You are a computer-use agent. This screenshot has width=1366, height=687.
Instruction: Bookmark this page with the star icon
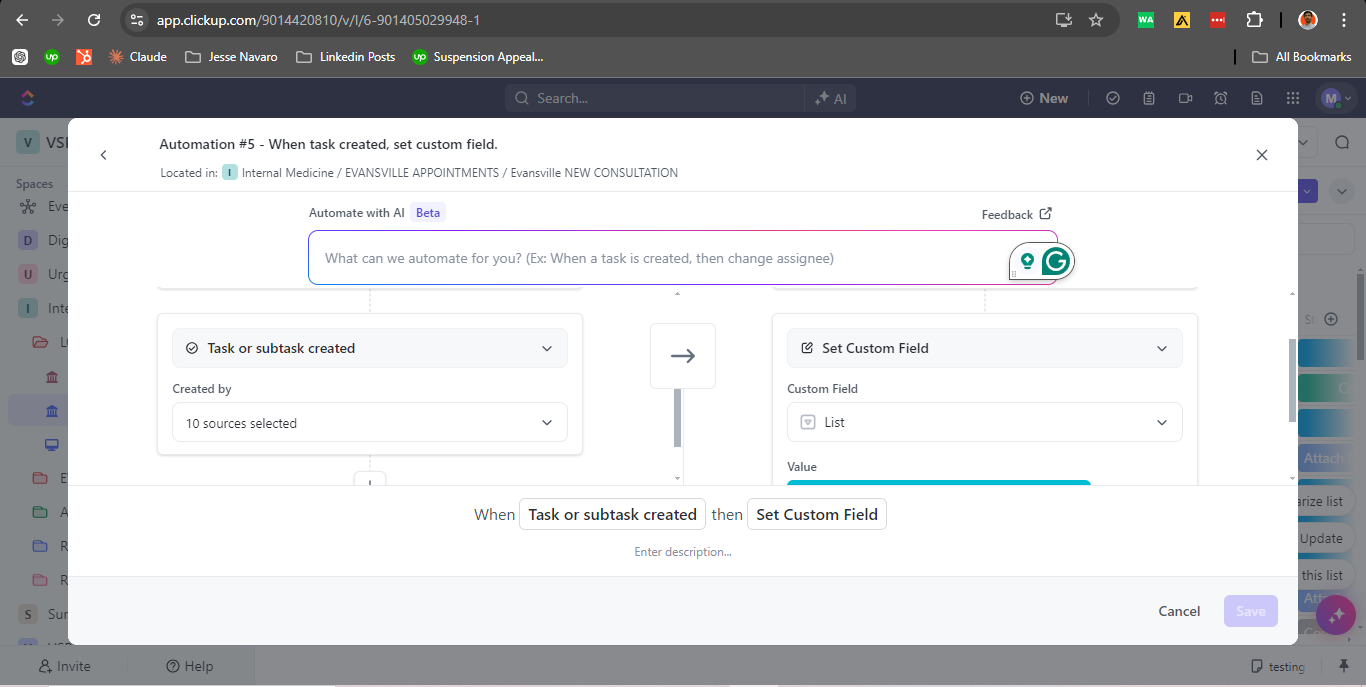[x=1096, y=20]
